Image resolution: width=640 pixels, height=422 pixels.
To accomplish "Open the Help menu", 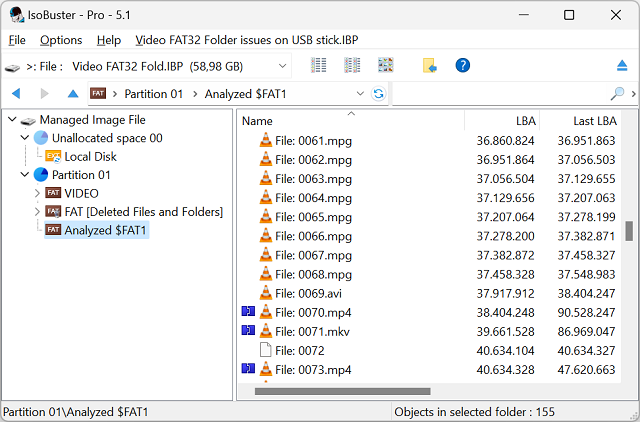I will (x=109, y=40).
